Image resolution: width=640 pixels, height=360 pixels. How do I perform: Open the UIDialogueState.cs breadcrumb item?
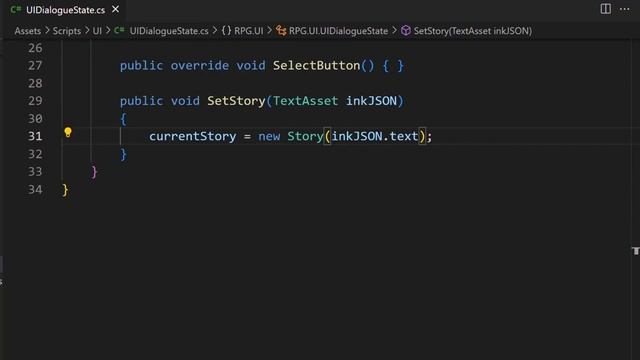(x=169, y=31)
